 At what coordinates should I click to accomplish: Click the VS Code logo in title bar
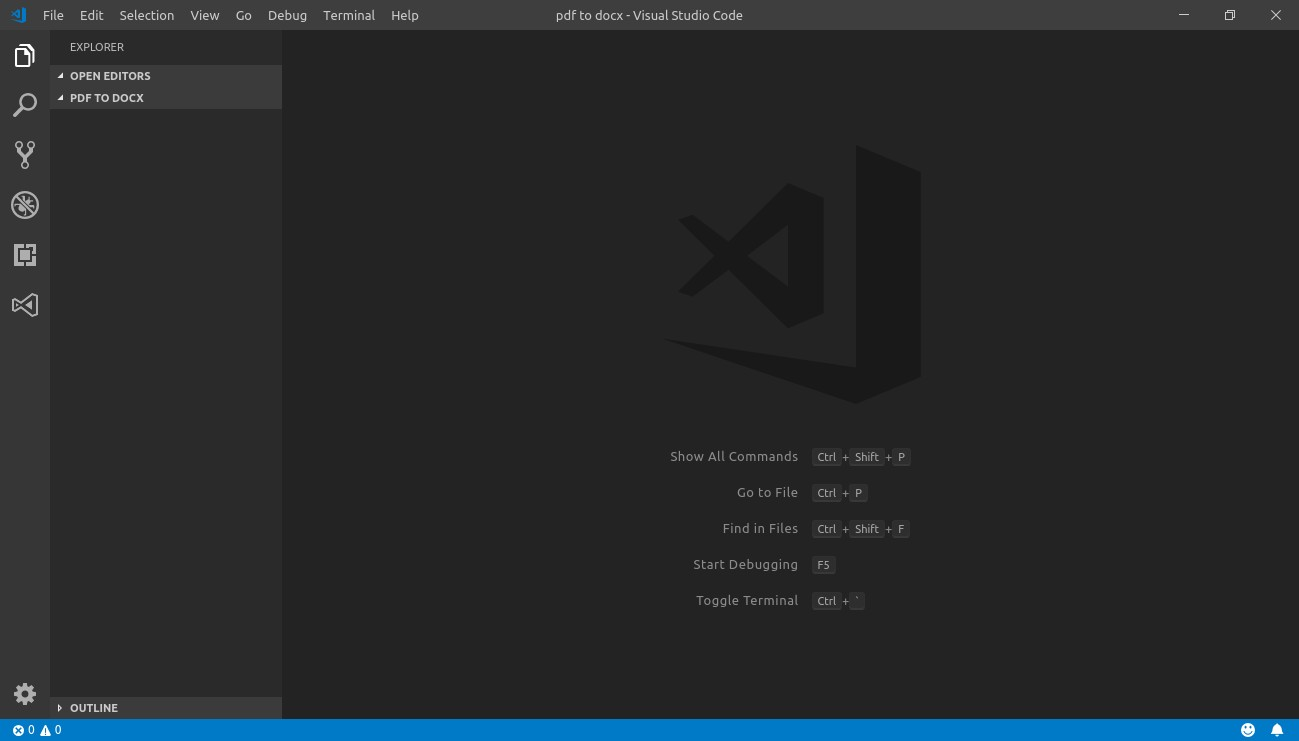pos(18,15)
